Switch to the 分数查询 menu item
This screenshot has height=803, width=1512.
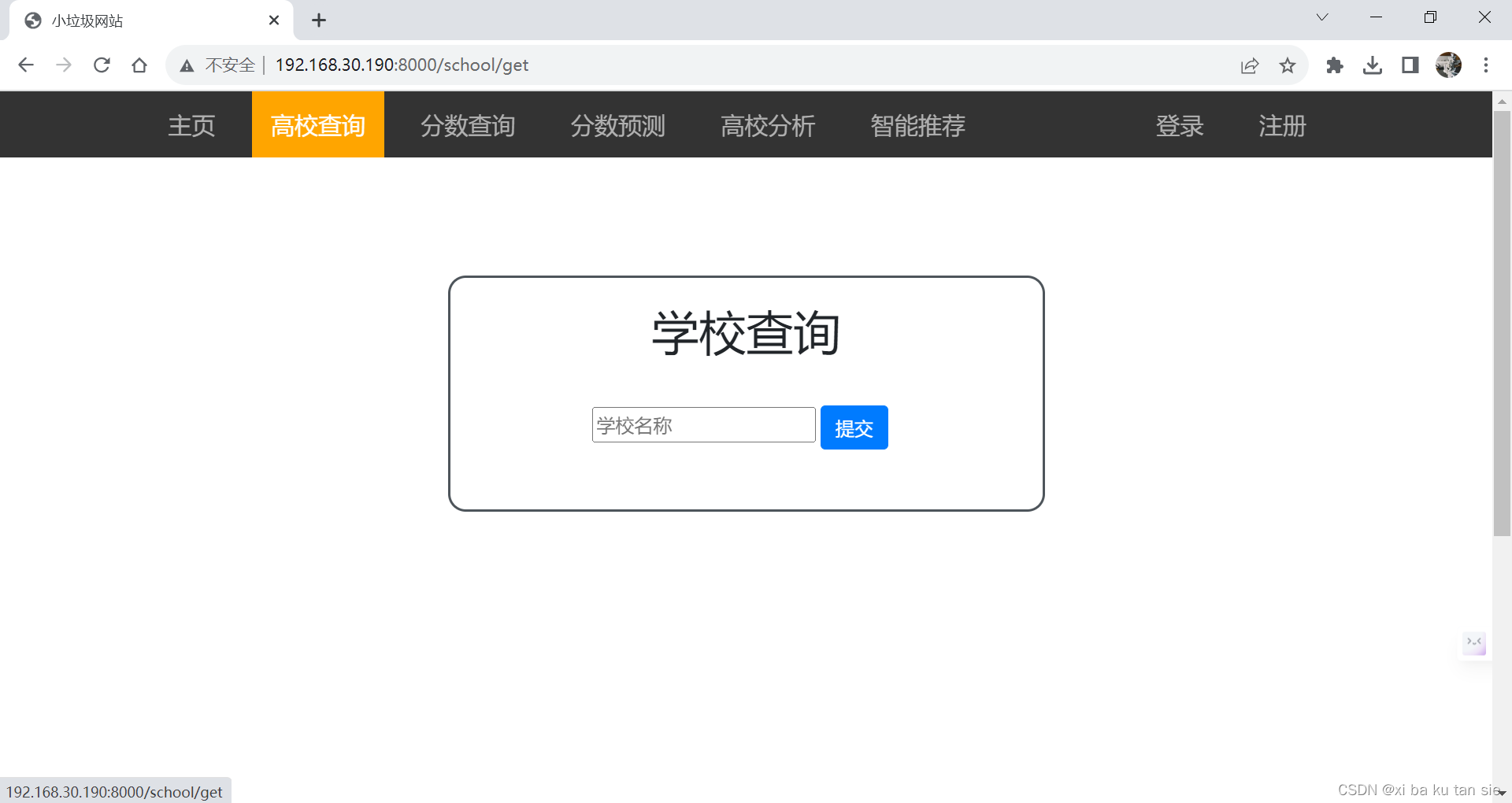click(468, 124)
